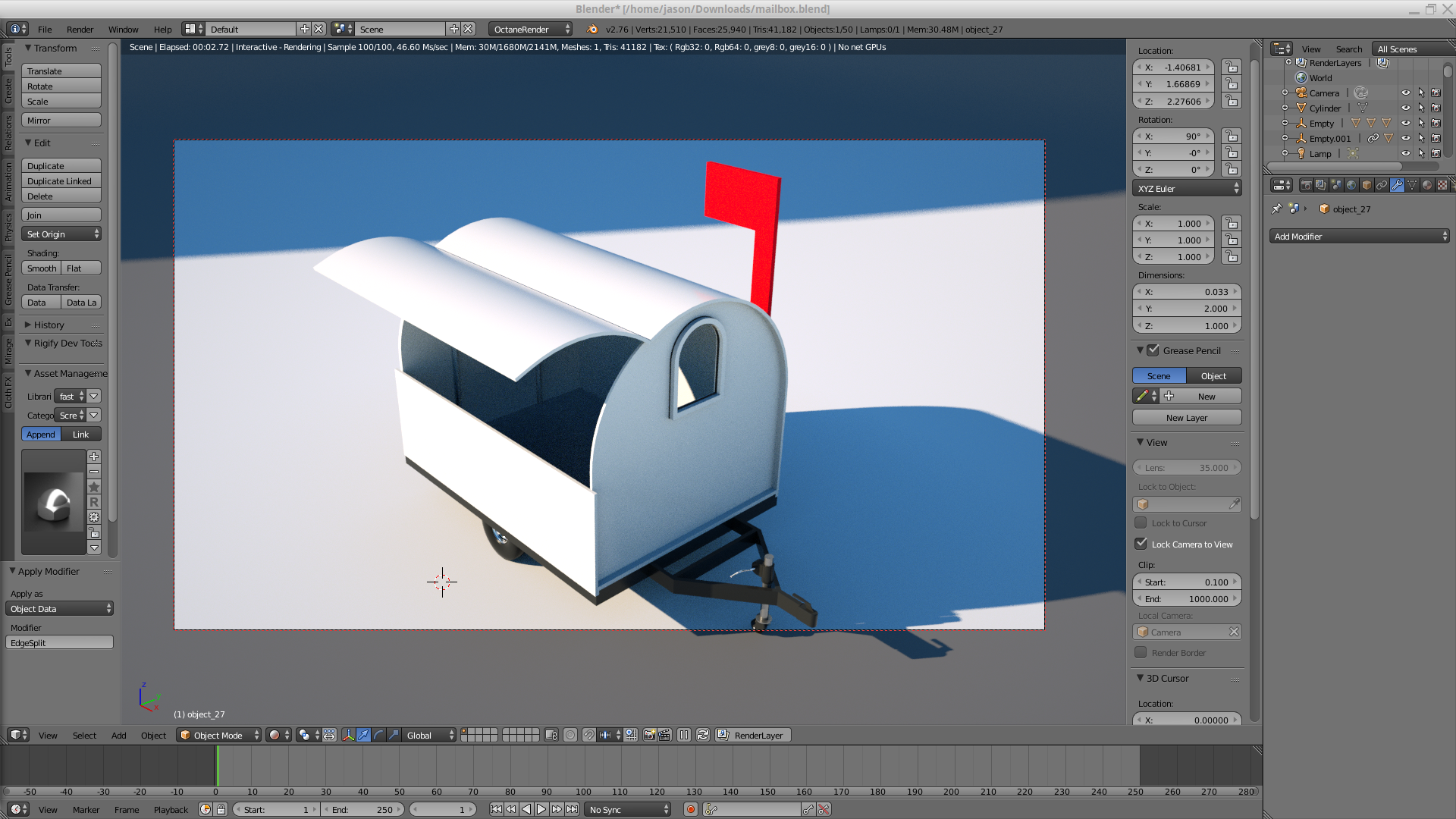Open the Materials properties tab (sphere icon)
Image resolution: width=1456 pixels, height=819 pixels.
[1427, 185]
